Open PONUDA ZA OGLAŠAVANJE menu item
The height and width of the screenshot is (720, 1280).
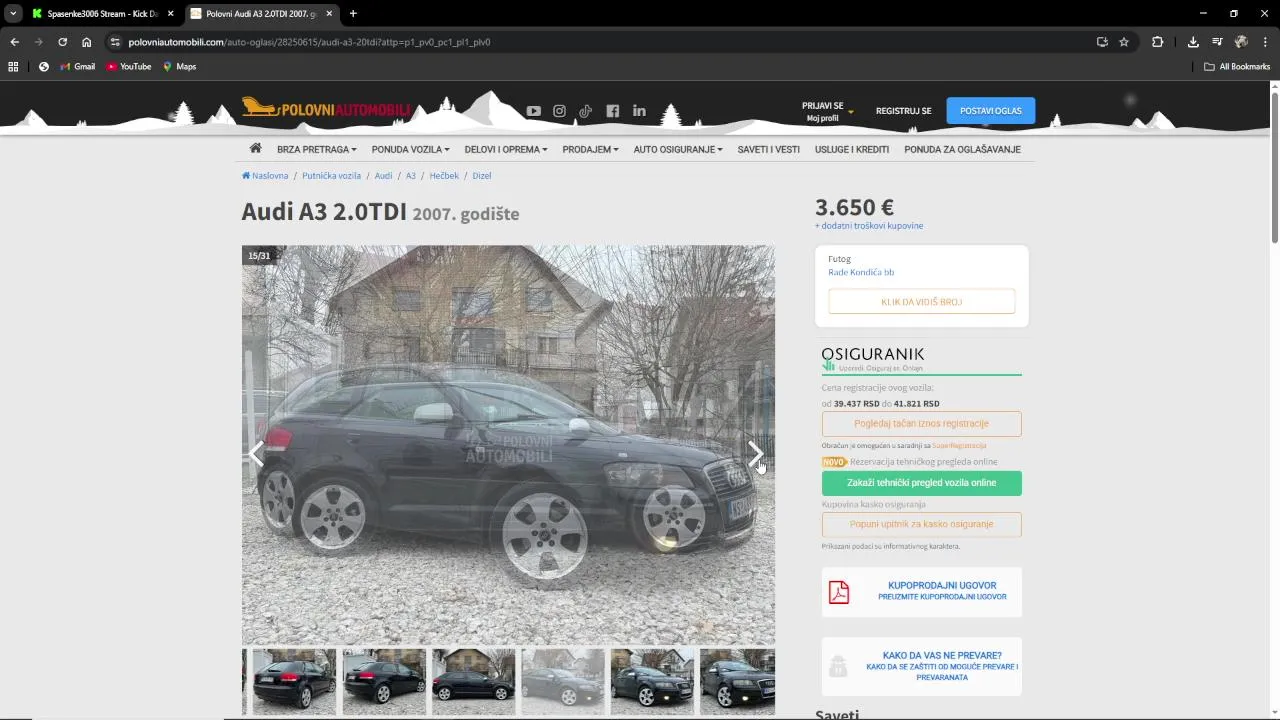962,149
